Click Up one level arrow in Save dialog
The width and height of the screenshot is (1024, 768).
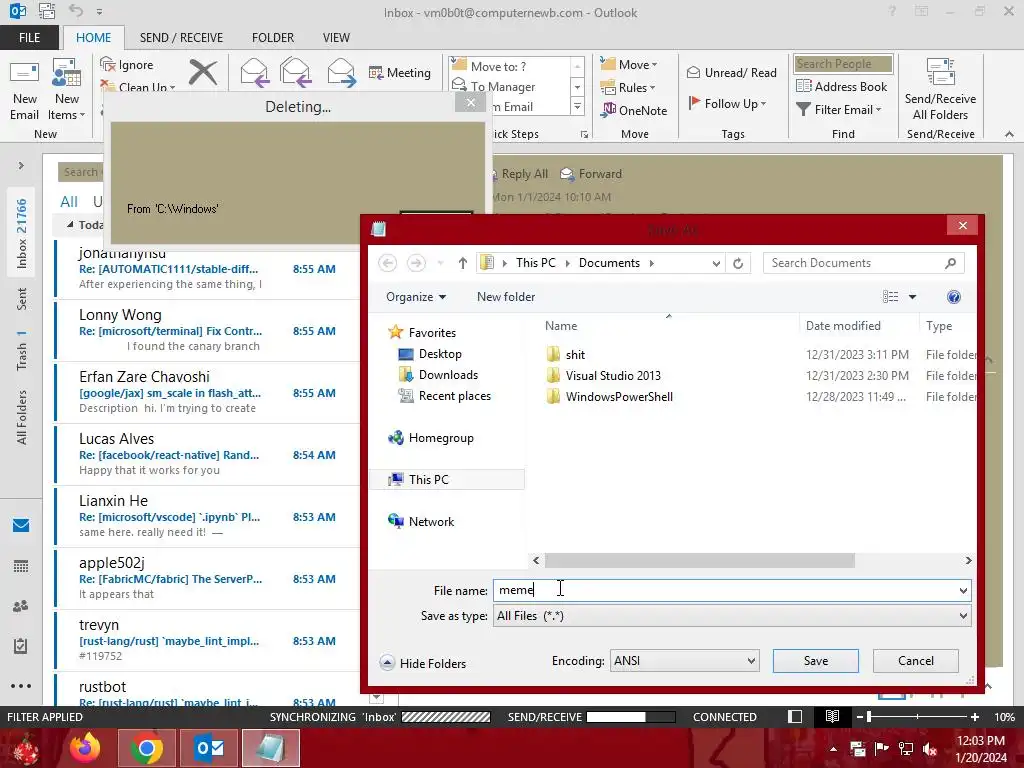click(462, 263)
